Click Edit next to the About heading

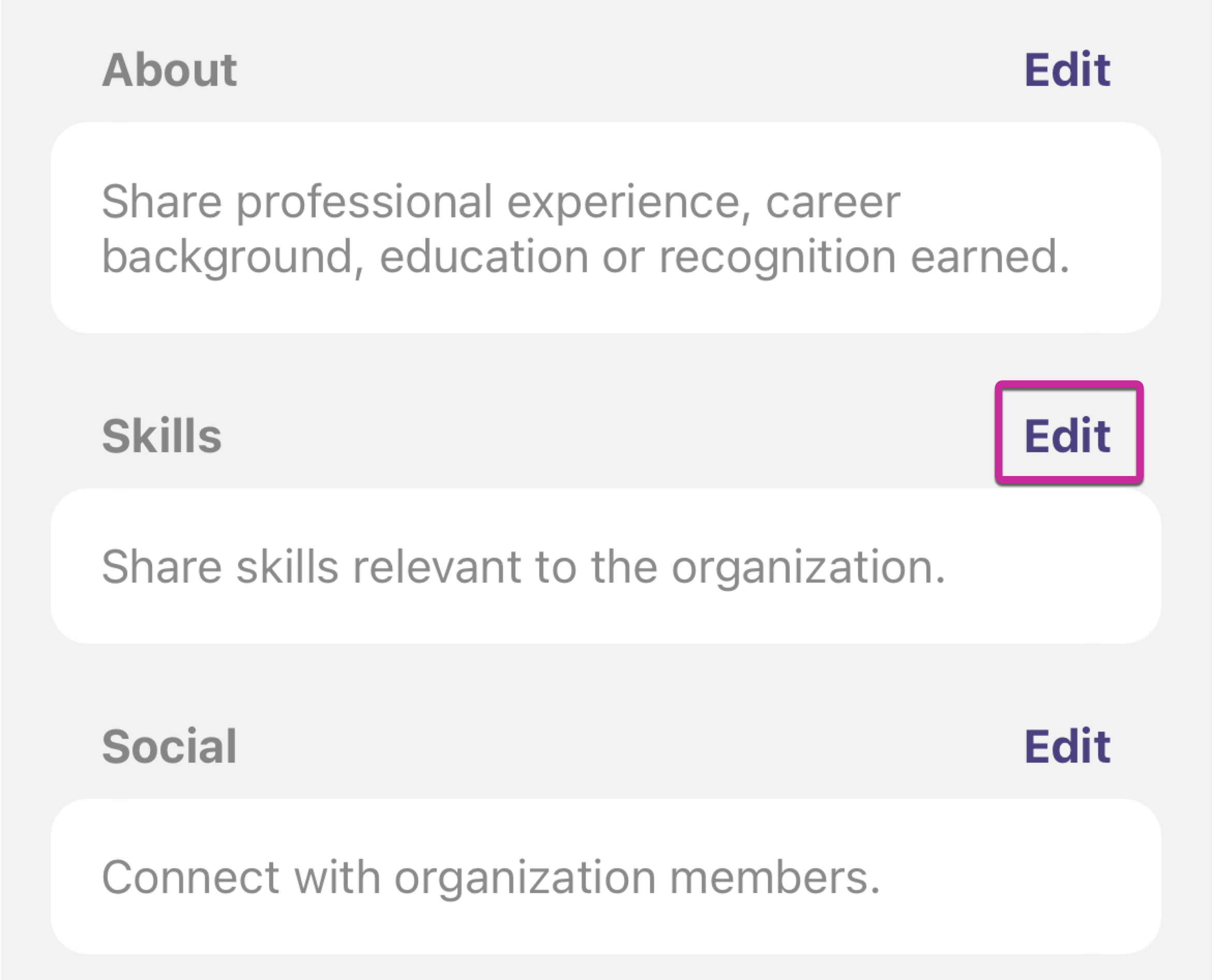1067,70
